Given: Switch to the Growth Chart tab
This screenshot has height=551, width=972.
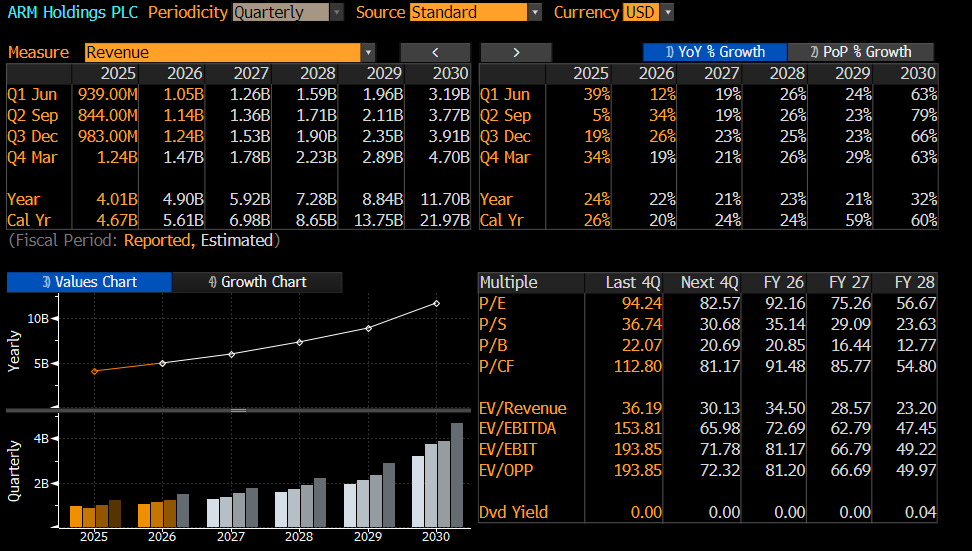Looking at the screenshot, I should [x=257, y=282].
